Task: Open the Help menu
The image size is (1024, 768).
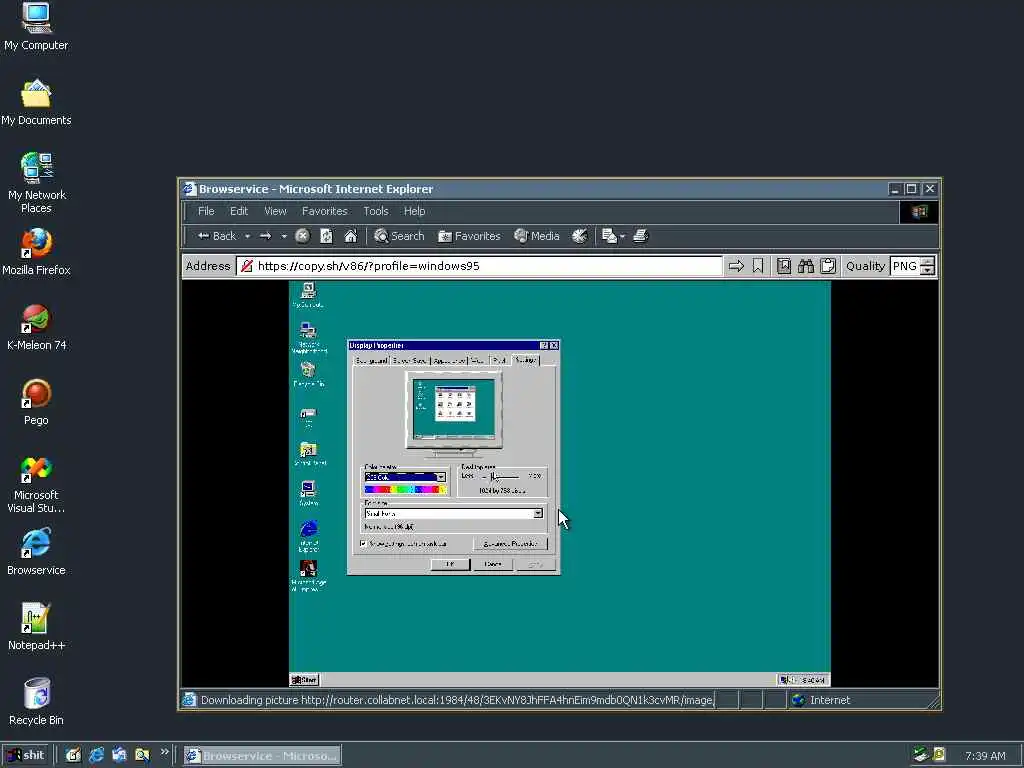Action: click(415, 211)
